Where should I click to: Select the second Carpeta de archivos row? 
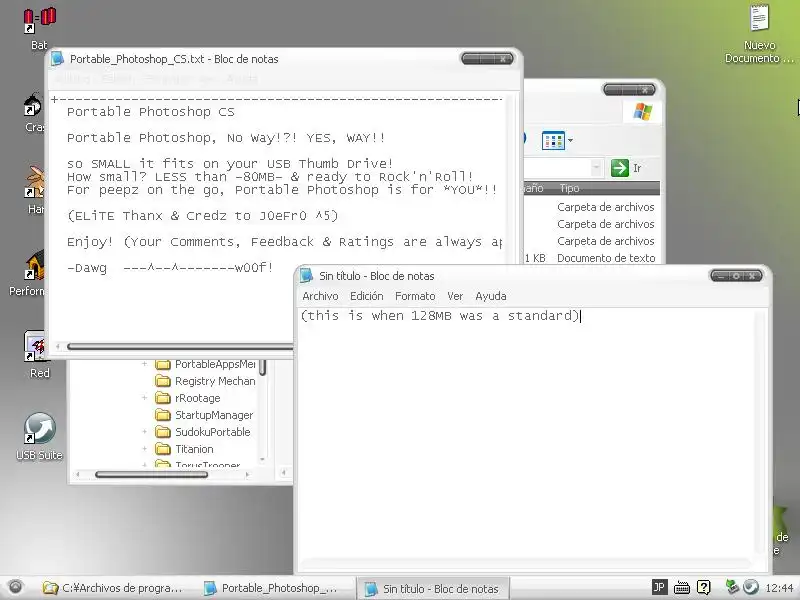pyautogui.click(x=606, y=224)
